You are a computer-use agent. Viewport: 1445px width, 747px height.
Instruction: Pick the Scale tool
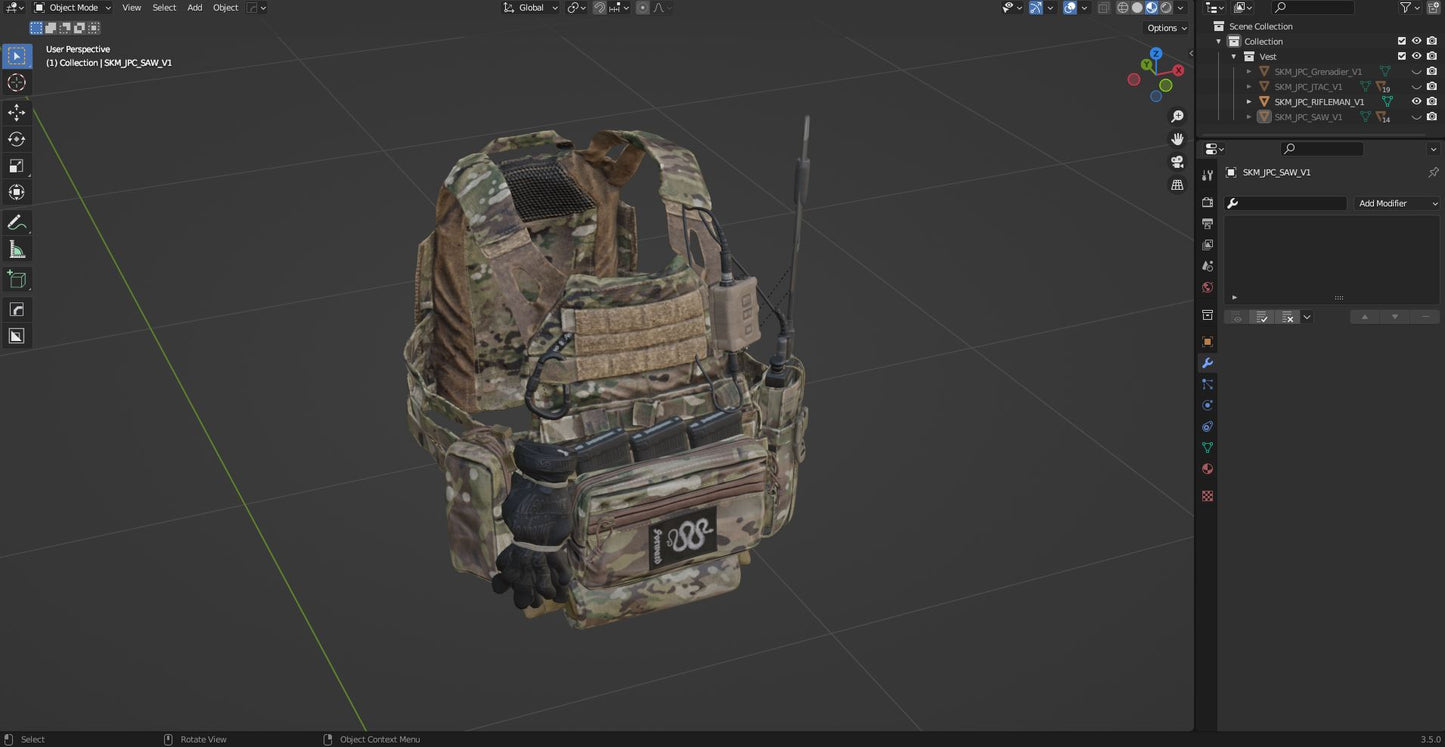17,166
